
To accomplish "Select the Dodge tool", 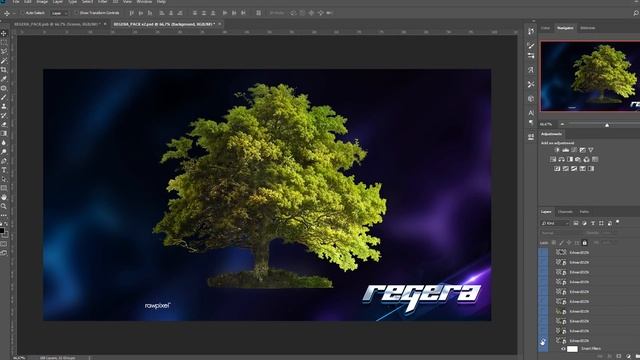I will pyautogui.click(x=4, y=152).
